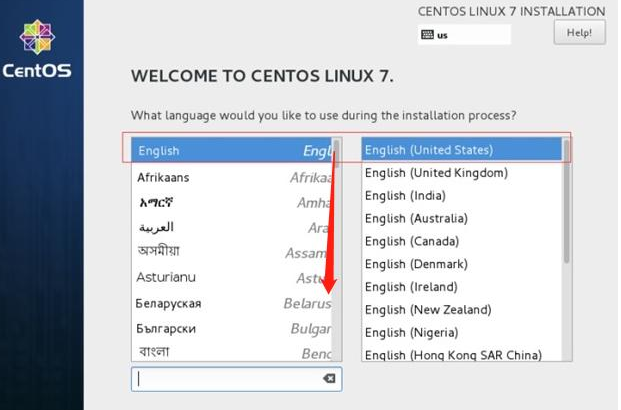This screenshot has height=410, width=621.
Task: Type in the language search field
Action: tap(228, 379)
